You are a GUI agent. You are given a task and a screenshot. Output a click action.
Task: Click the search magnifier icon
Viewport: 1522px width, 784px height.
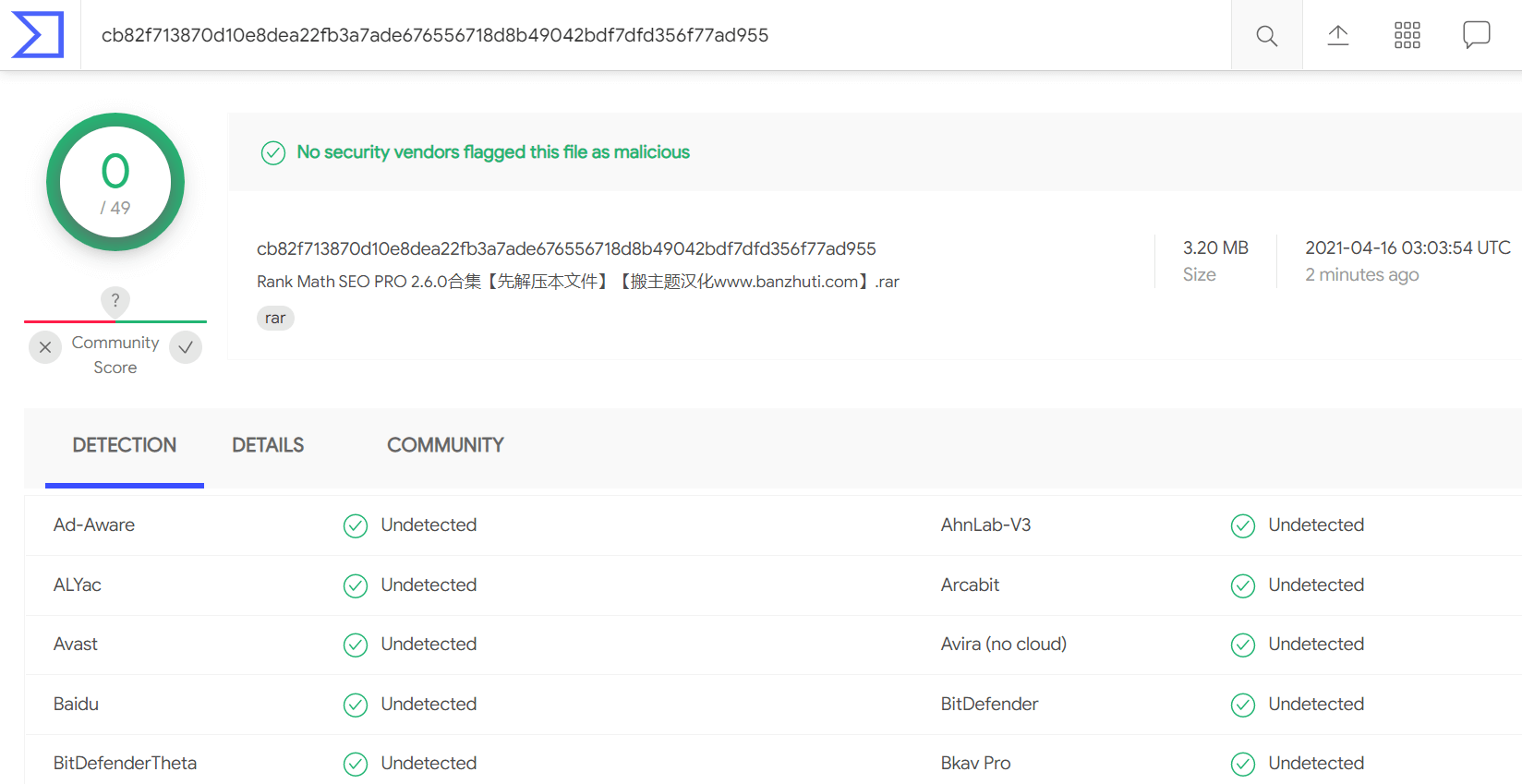pos(1267,36)
